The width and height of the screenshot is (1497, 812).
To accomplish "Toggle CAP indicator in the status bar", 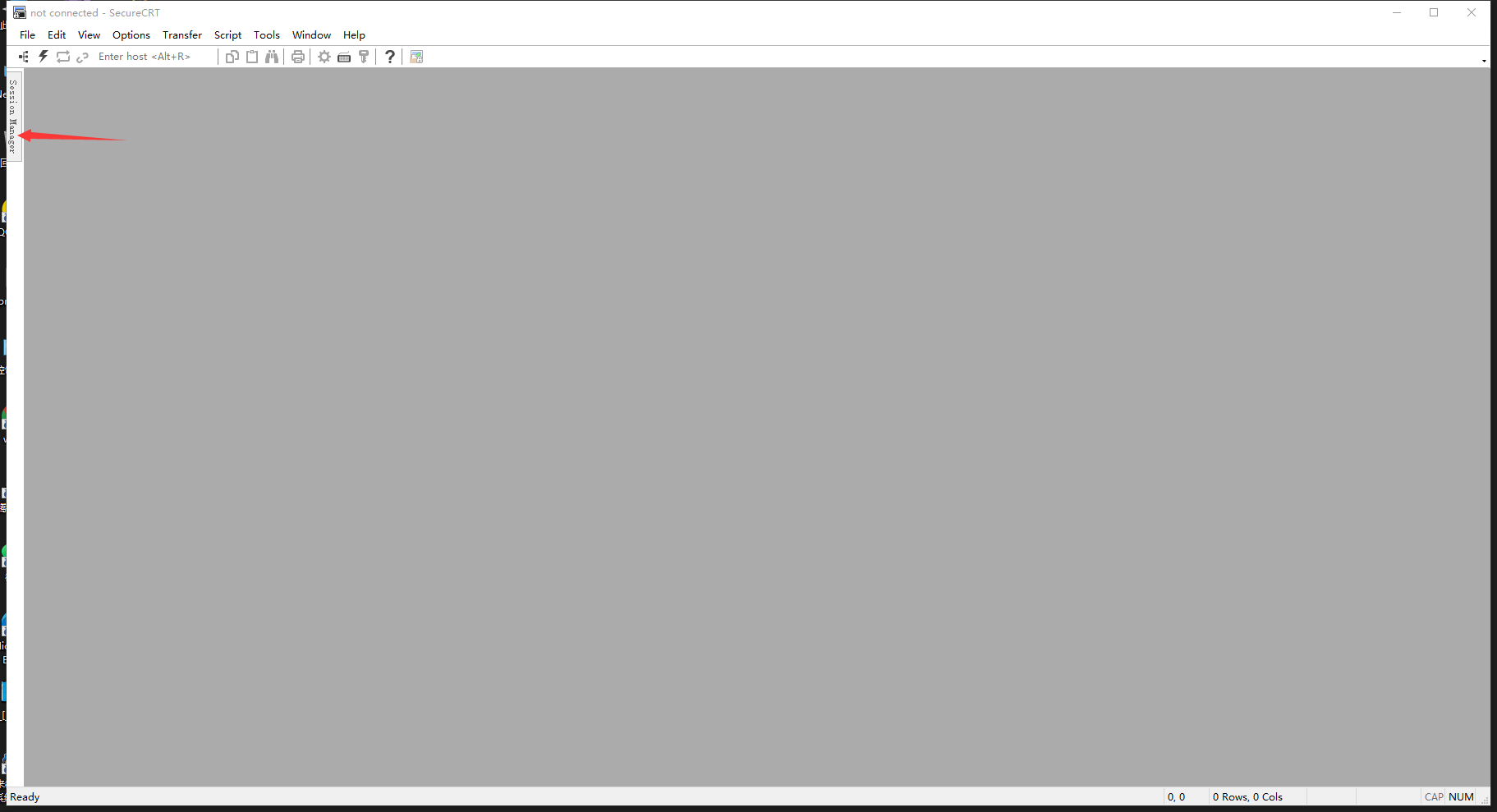I will [x=1432, y=796].
